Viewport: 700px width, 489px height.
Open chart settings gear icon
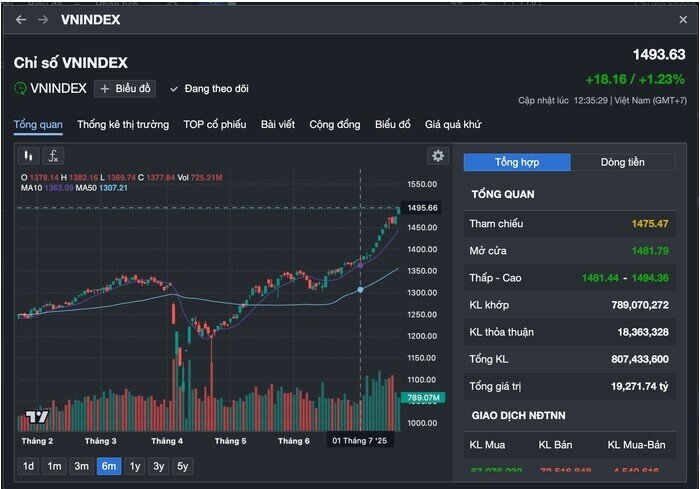click(438, 155)
